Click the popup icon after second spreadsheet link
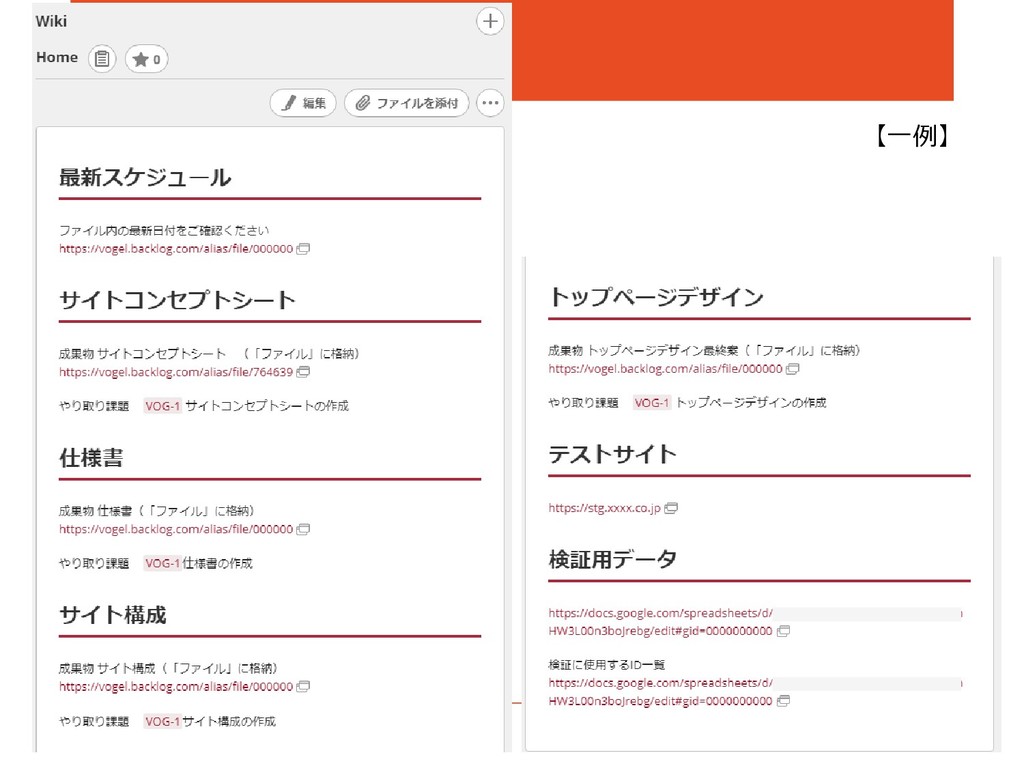Image resolution: width=1024 pixels, height=768 pixels. pos(783,701)
